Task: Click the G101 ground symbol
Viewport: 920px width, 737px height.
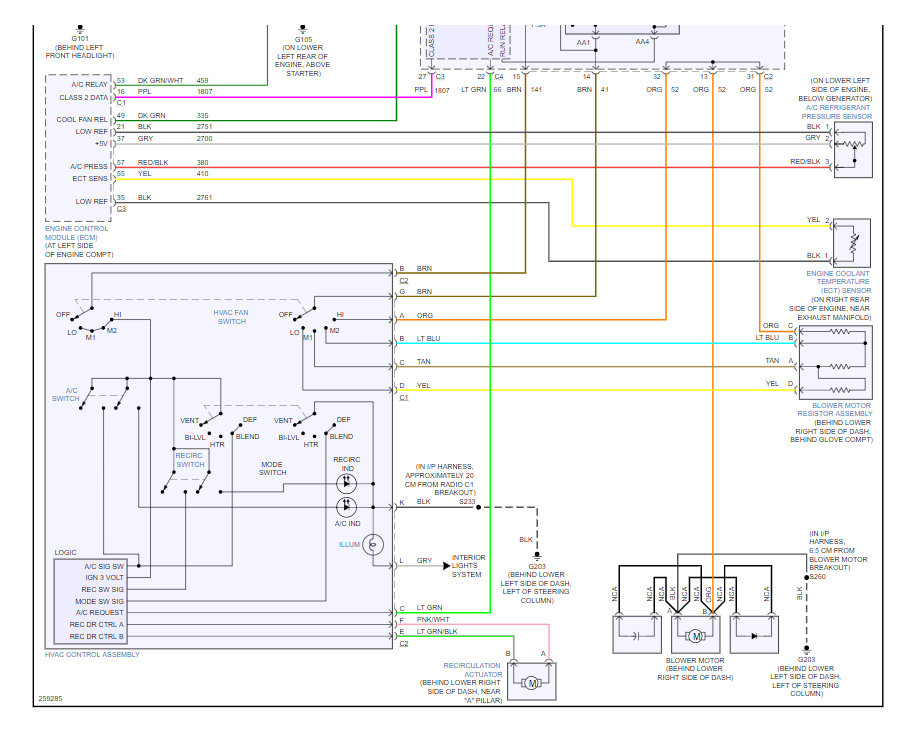Action: coord(80,29)
